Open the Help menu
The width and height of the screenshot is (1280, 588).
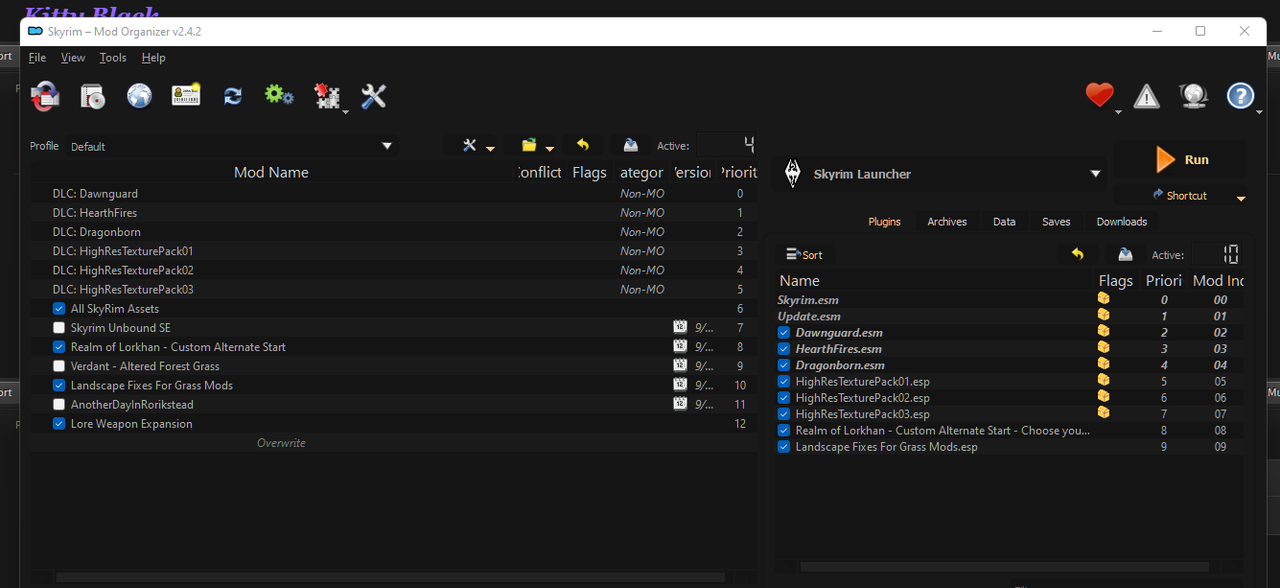pos(153,58)
